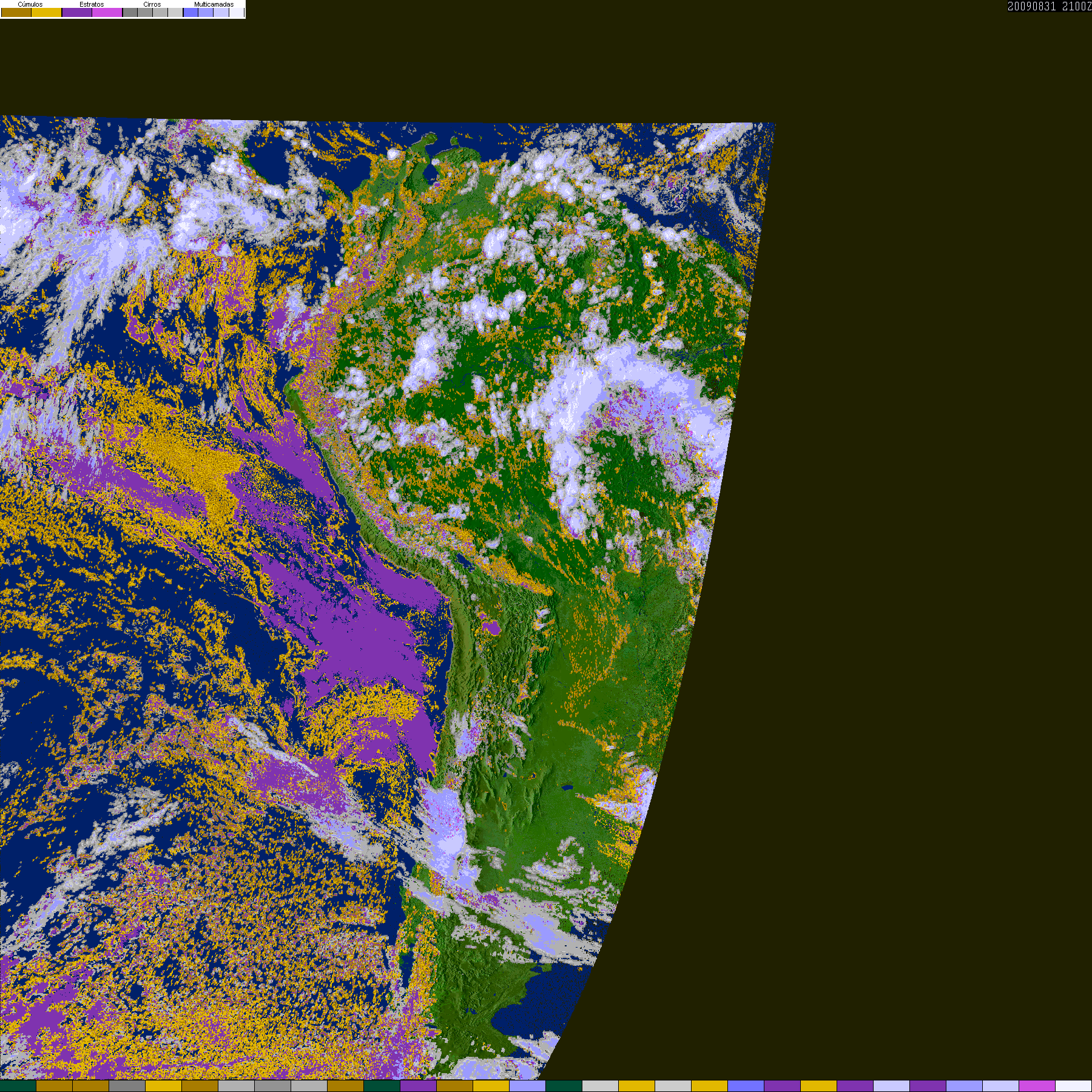The width and height of the screenshot is (1092, 1092).
Task: Select the second-lightest gray Cirros swatch
Action: pyautogui.click(x=160, y=13)
